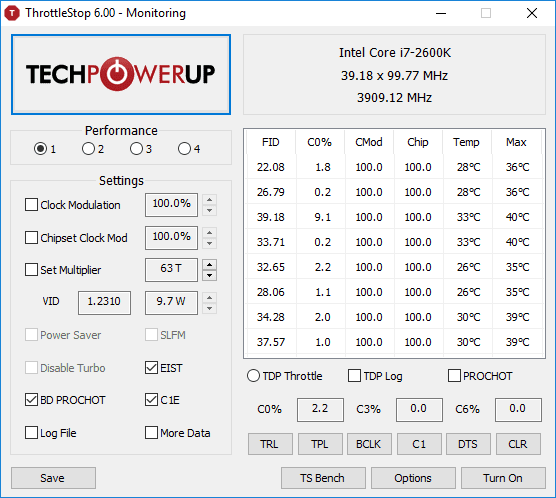Uncheck the C1E checkbox

tap(151, 400)
